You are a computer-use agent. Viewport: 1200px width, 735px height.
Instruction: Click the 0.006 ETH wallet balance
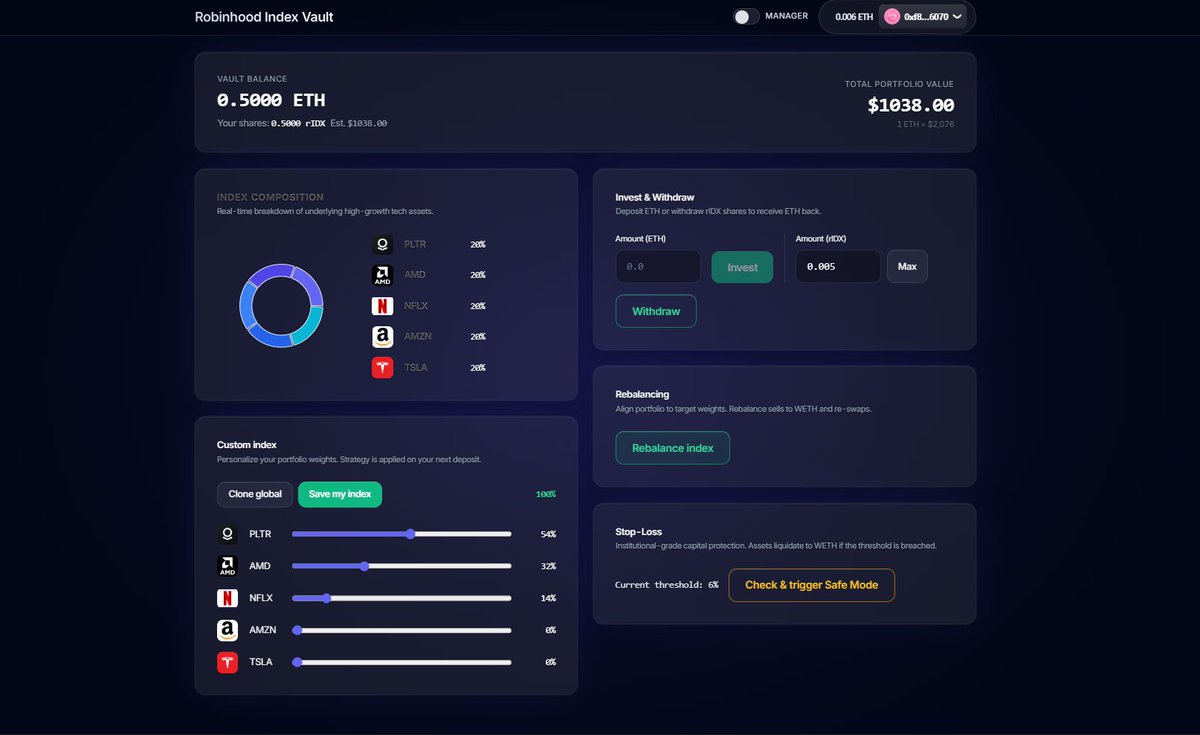click(x=854, y=17)
